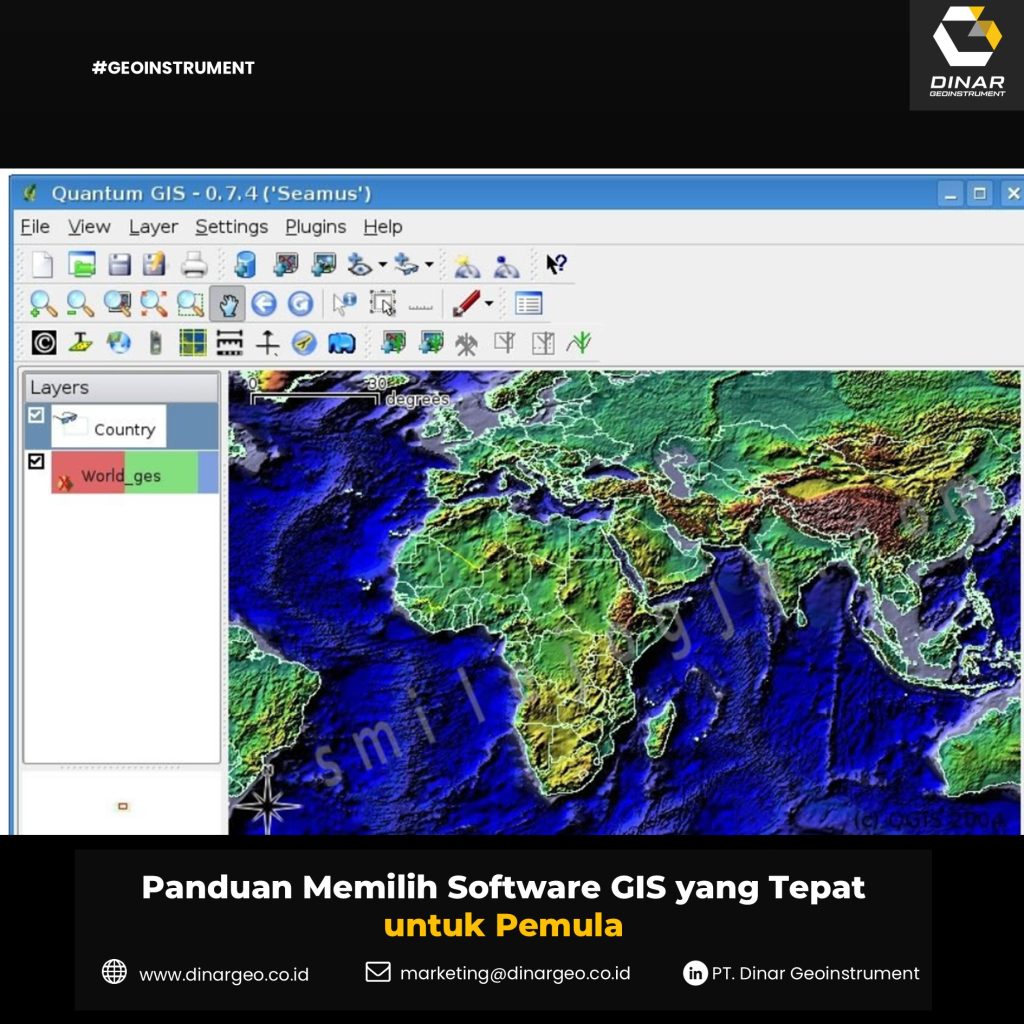Select the Zoom Out magnifier tool
1024x1024 pixels.
80,304
